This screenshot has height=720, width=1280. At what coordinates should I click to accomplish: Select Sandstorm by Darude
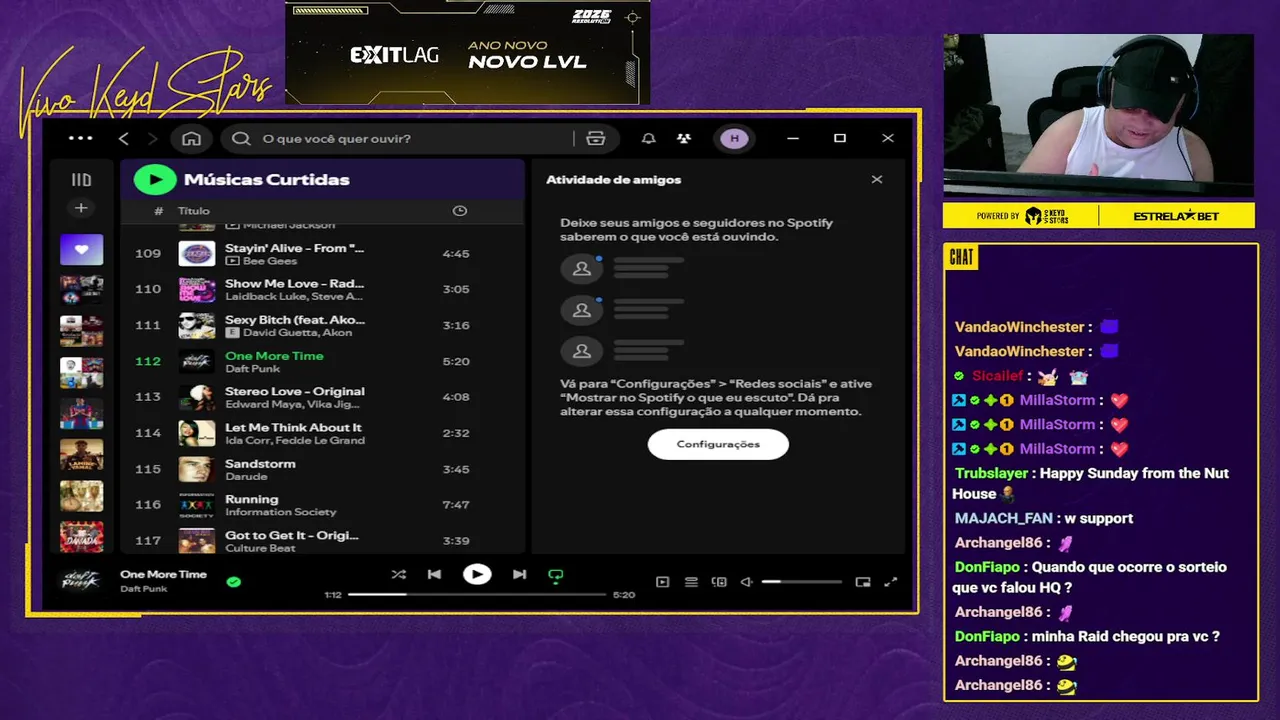[322, 469]
